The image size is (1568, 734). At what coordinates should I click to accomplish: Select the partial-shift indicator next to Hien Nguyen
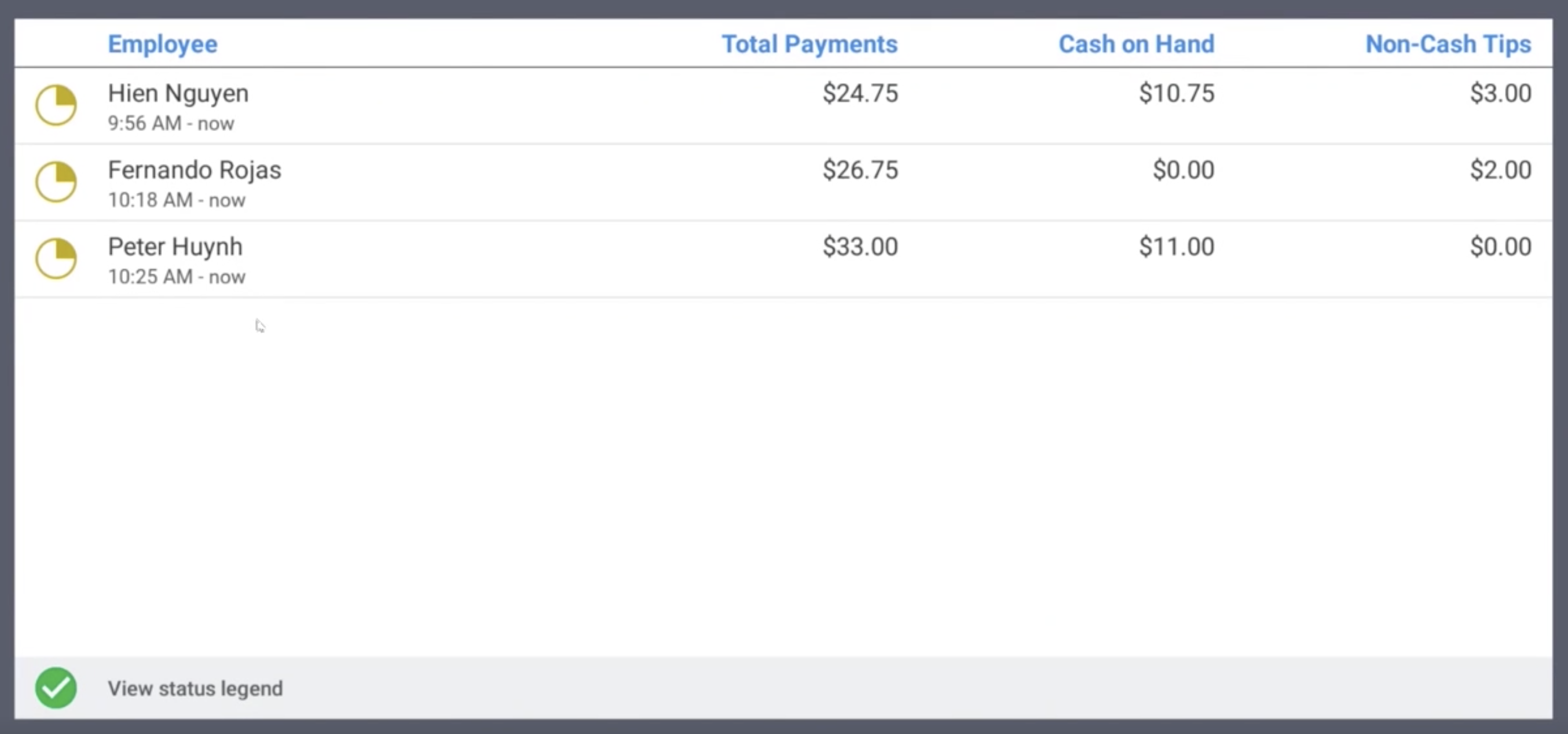pos(56,105)
